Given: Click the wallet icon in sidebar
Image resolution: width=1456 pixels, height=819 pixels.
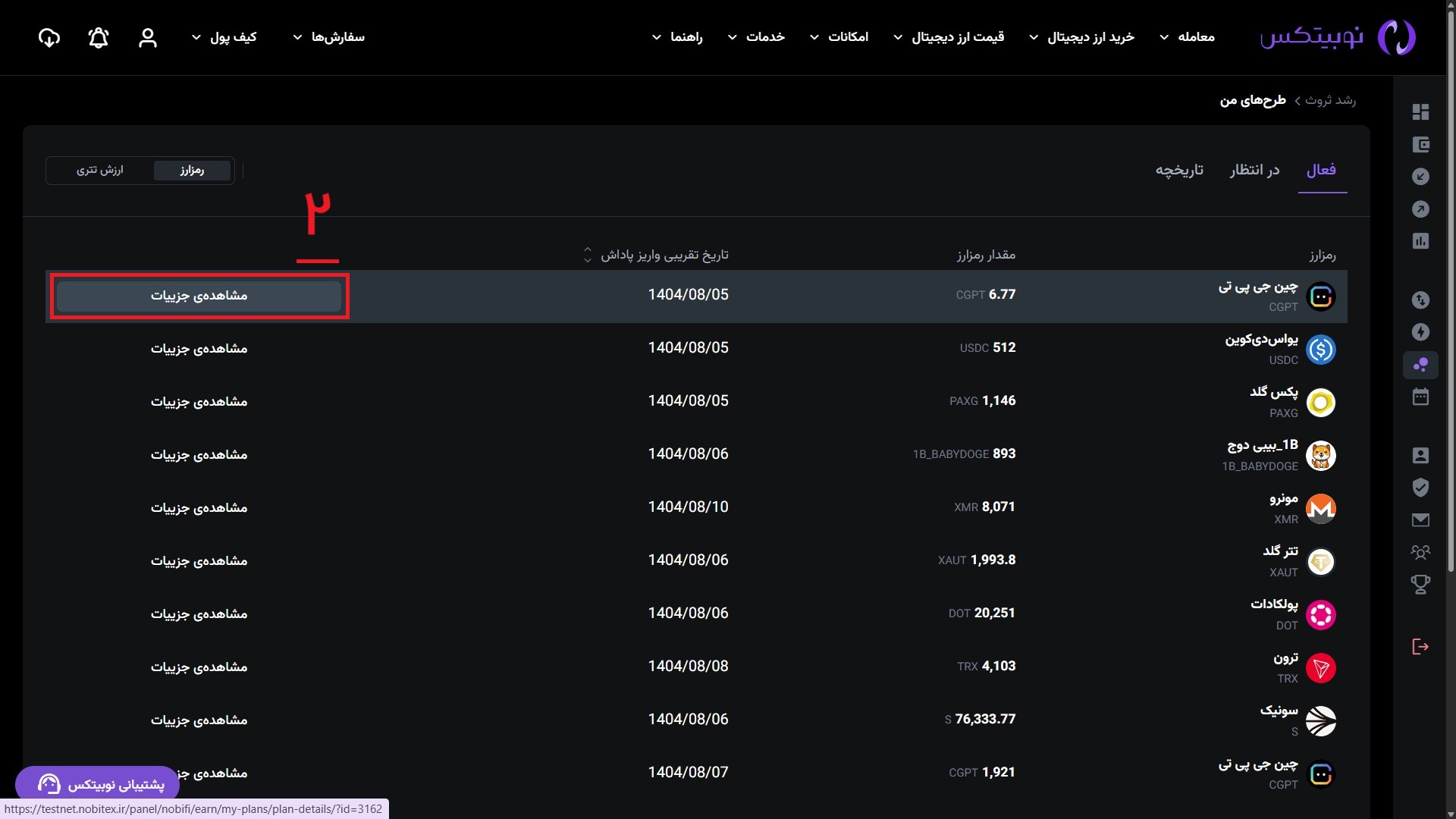Looking at the screenshot, I should click(1420, 145).
